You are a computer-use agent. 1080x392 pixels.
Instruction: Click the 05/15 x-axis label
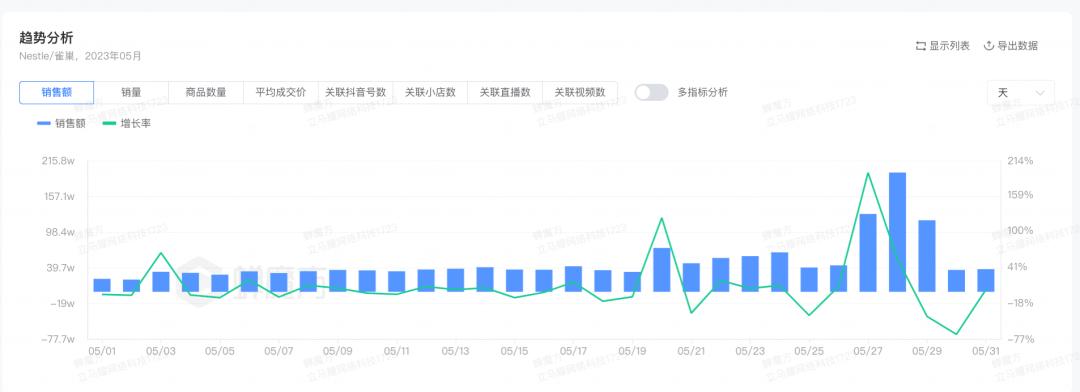click(515, 351)
